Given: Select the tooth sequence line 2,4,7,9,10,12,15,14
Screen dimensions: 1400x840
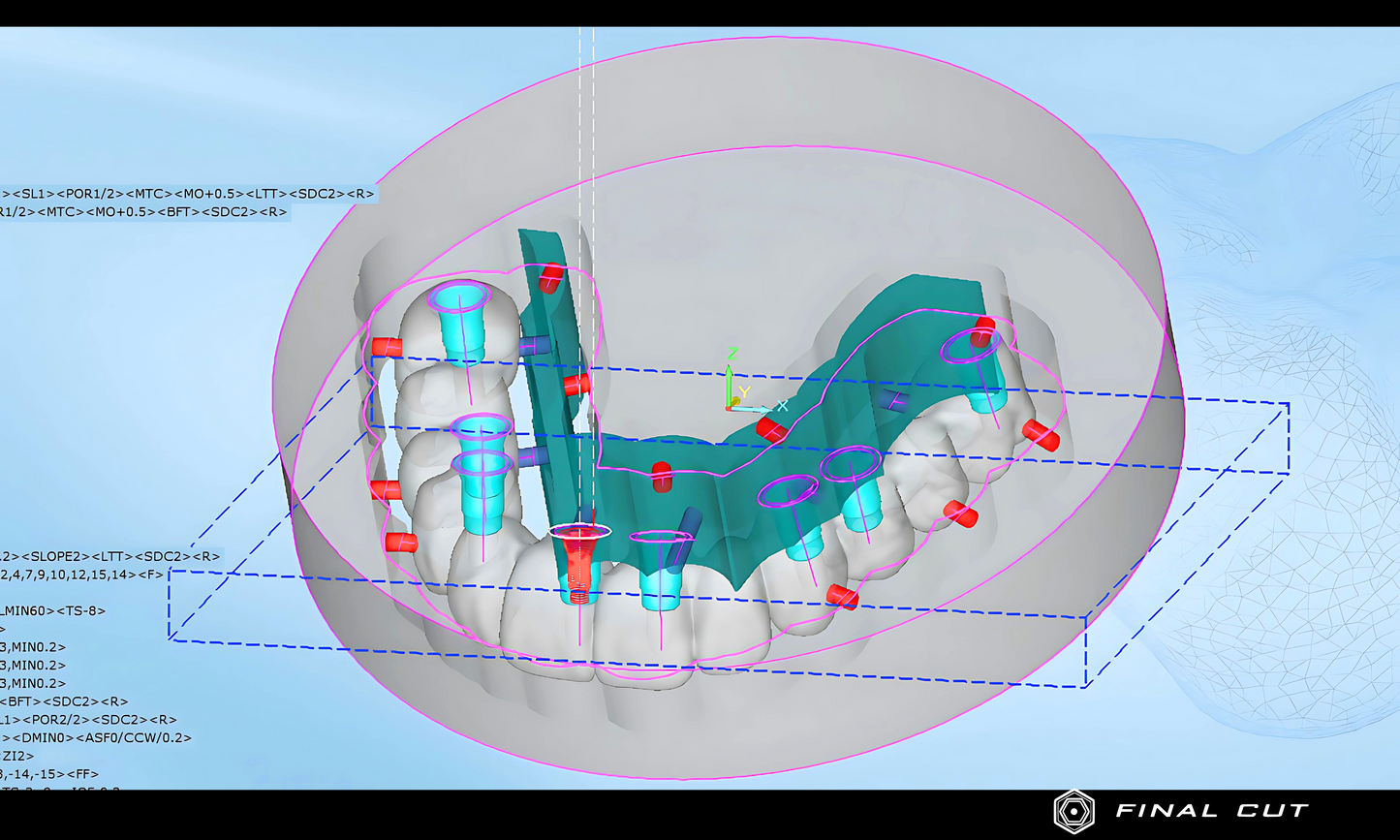Looking at the screenshot, I should [78, 575].
